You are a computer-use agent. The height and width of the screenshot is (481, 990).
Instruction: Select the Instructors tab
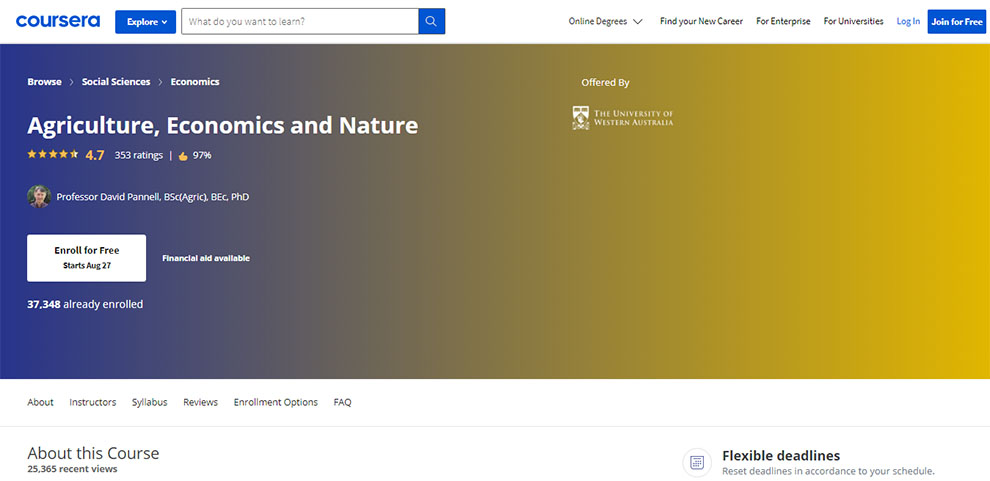pos(93,402)
